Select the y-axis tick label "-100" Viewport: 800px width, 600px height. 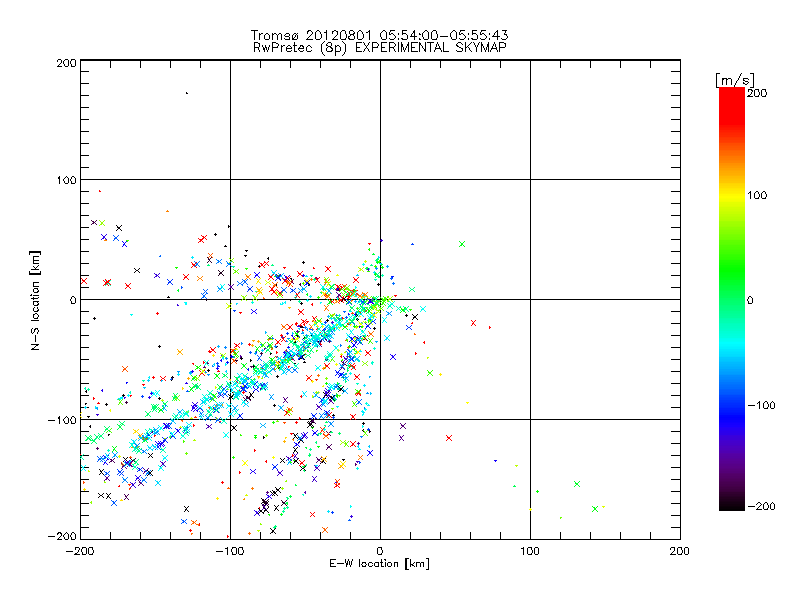click(x=62, y=420)
